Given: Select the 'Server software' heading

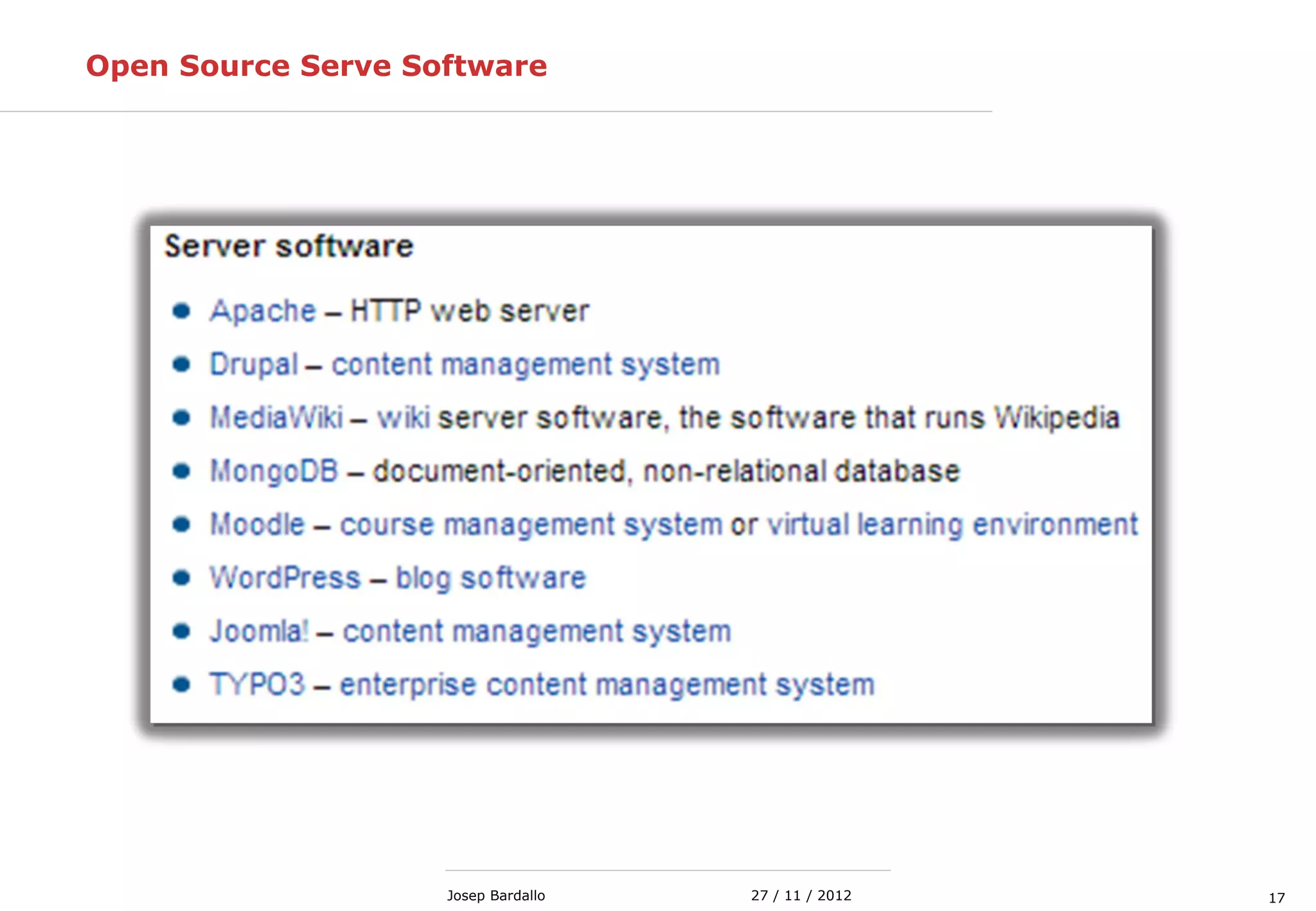Looking at the screenshot, I should tap(289, 247).
